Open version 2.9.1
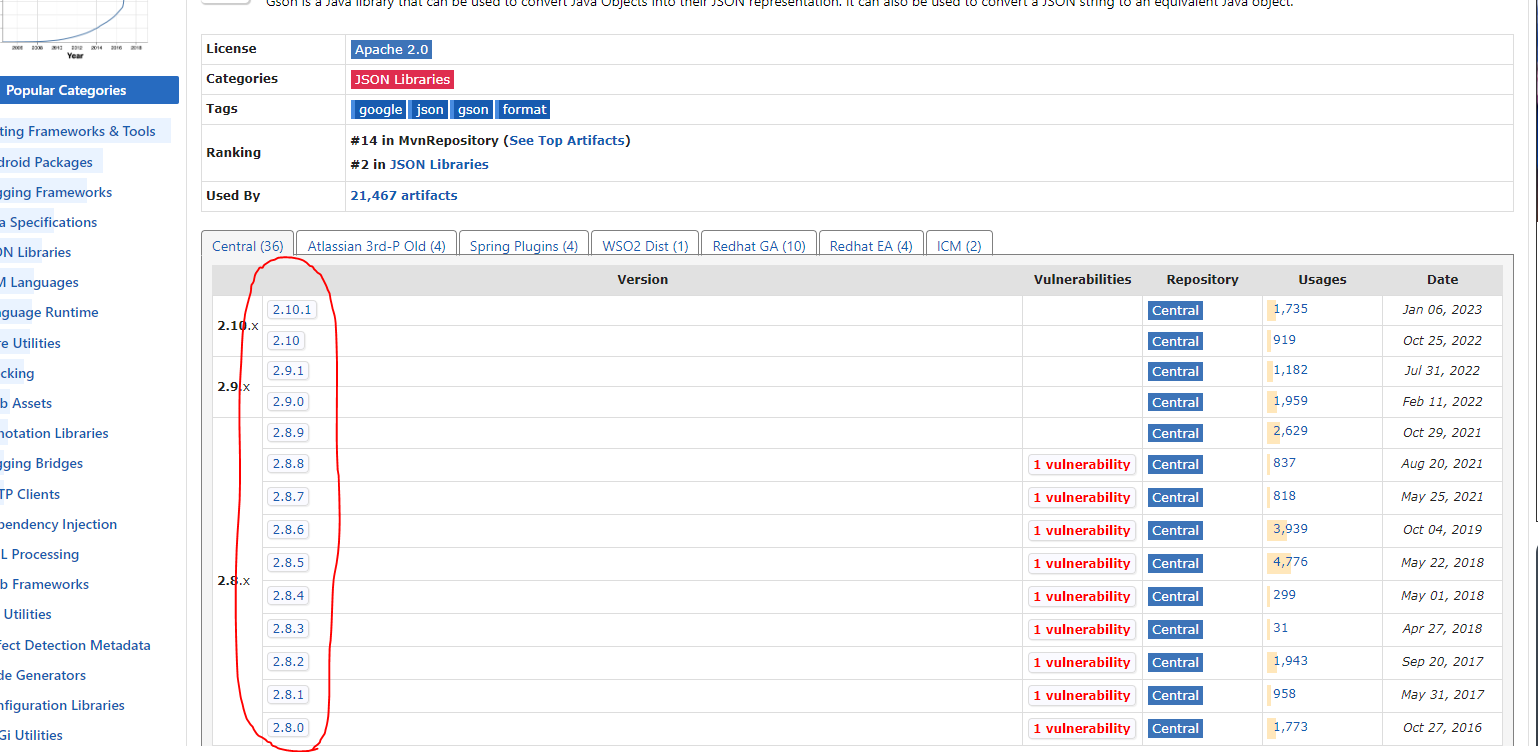The height and width of the screenshot is (752, 1538). tap(288, 371)
